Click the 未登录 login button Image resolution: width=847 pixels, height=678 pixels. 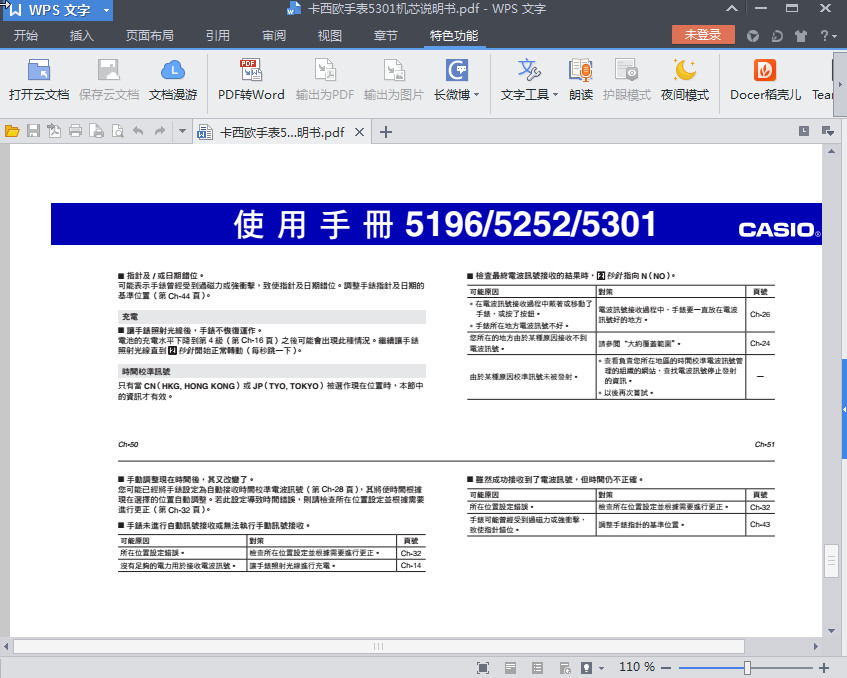(703, 35)
